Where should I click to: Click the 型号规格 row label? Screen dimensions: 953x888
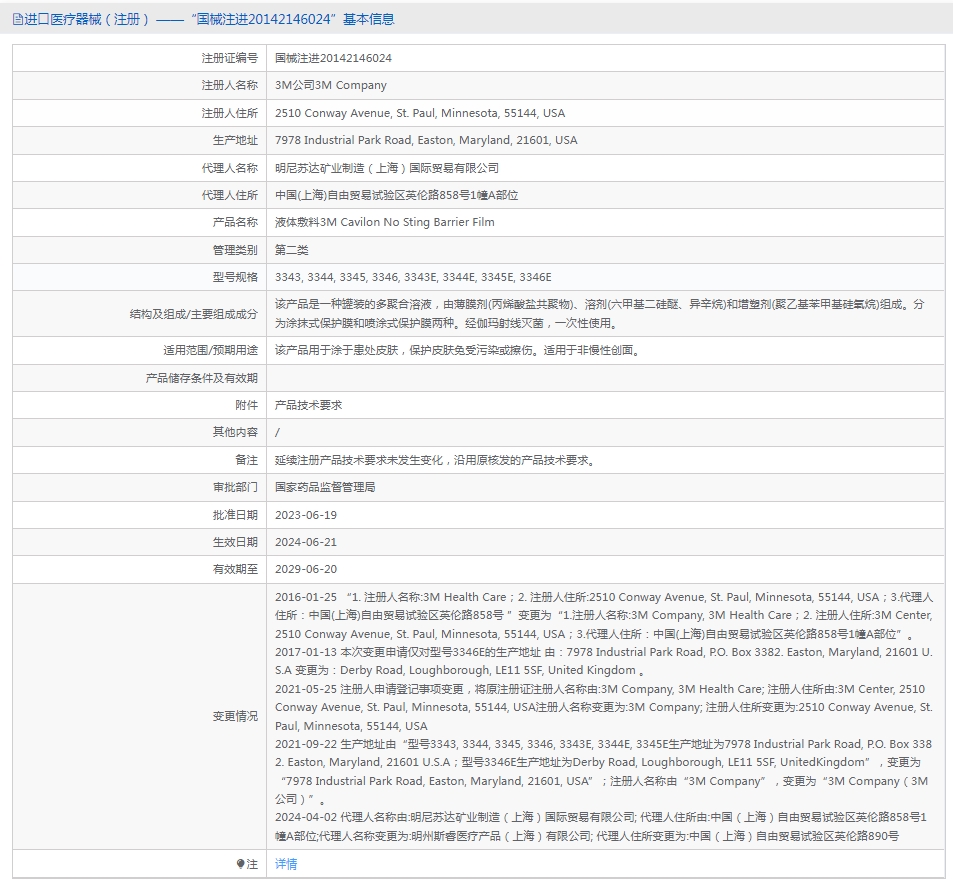pyautogui.click(x=235, y=277)
